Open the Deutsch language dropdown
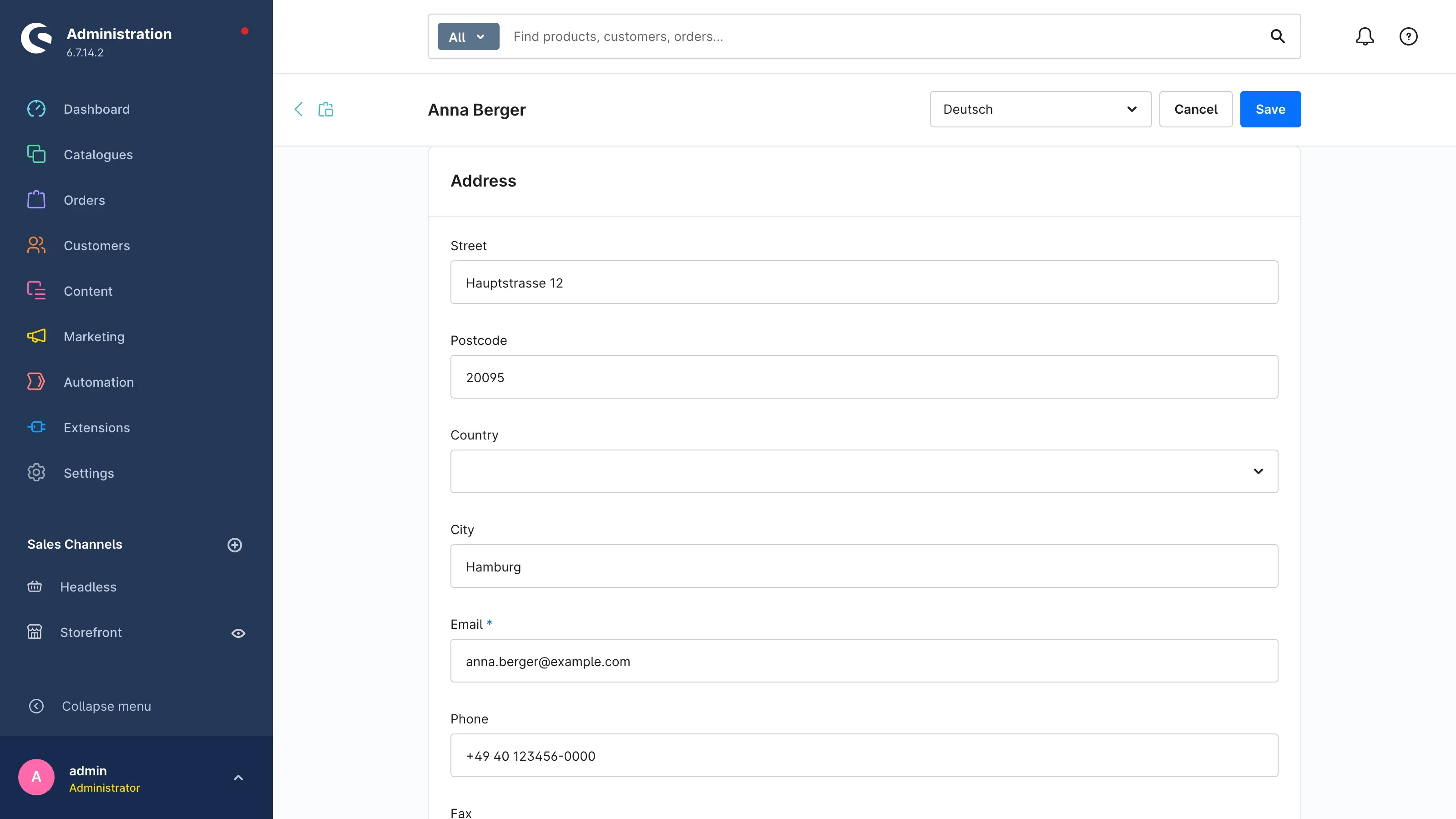Image resolution: width=1456 pixels, height=819 pixels. [1040, 110]
